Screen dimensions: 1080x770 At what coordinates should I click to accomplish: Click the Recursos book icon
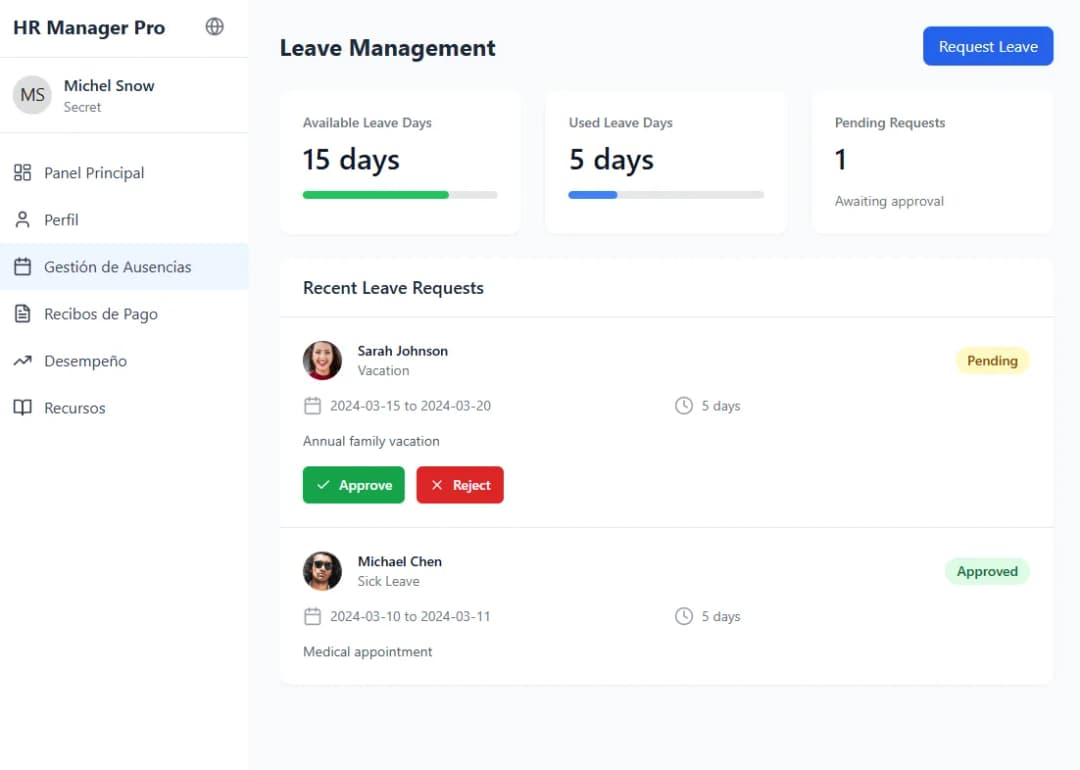[x=22, y=408]
